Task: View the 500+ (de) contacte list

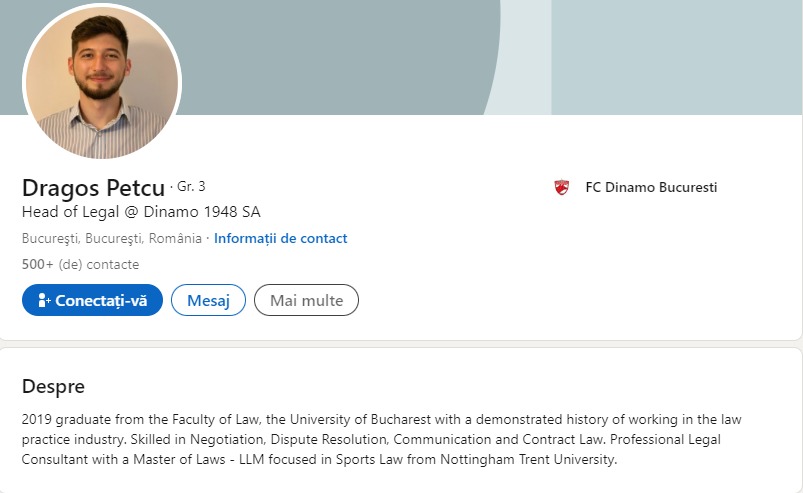Action: point(80,265)
